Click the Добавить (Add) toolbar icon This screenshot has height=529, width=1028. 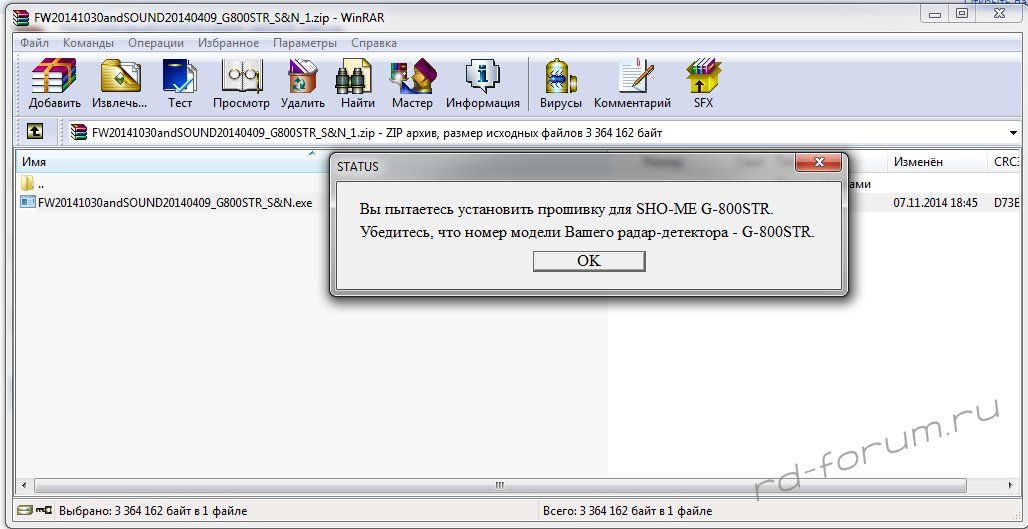click(54, 83)
